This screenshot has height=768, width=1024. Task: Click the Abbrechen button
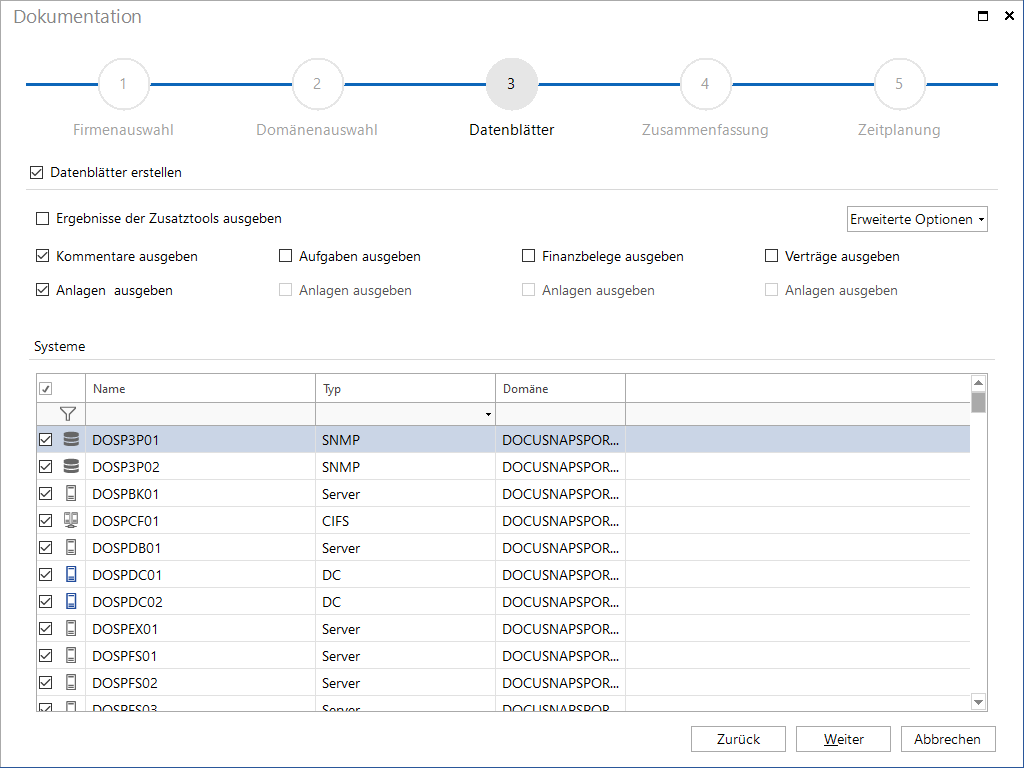948,739
